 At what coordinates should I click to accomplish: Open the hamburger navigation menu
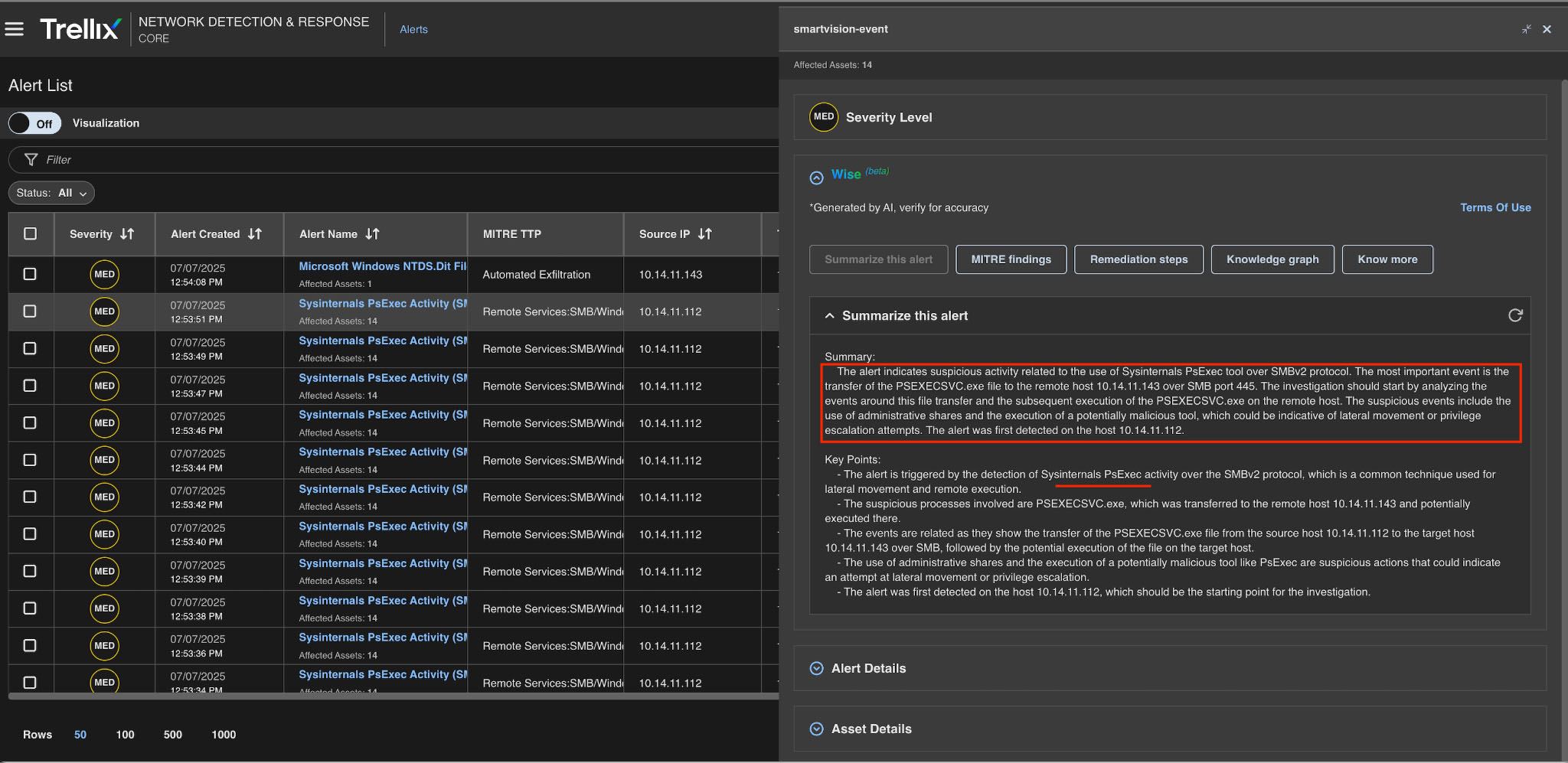coord(15,29)
